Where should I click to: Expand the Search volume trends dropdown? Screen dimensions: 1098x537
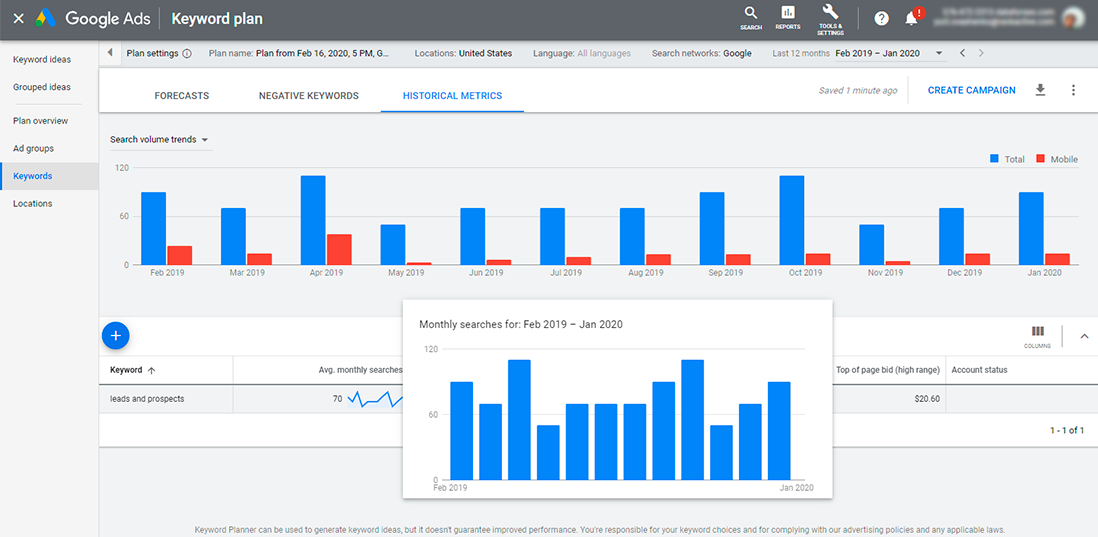(x=160, y=139)
